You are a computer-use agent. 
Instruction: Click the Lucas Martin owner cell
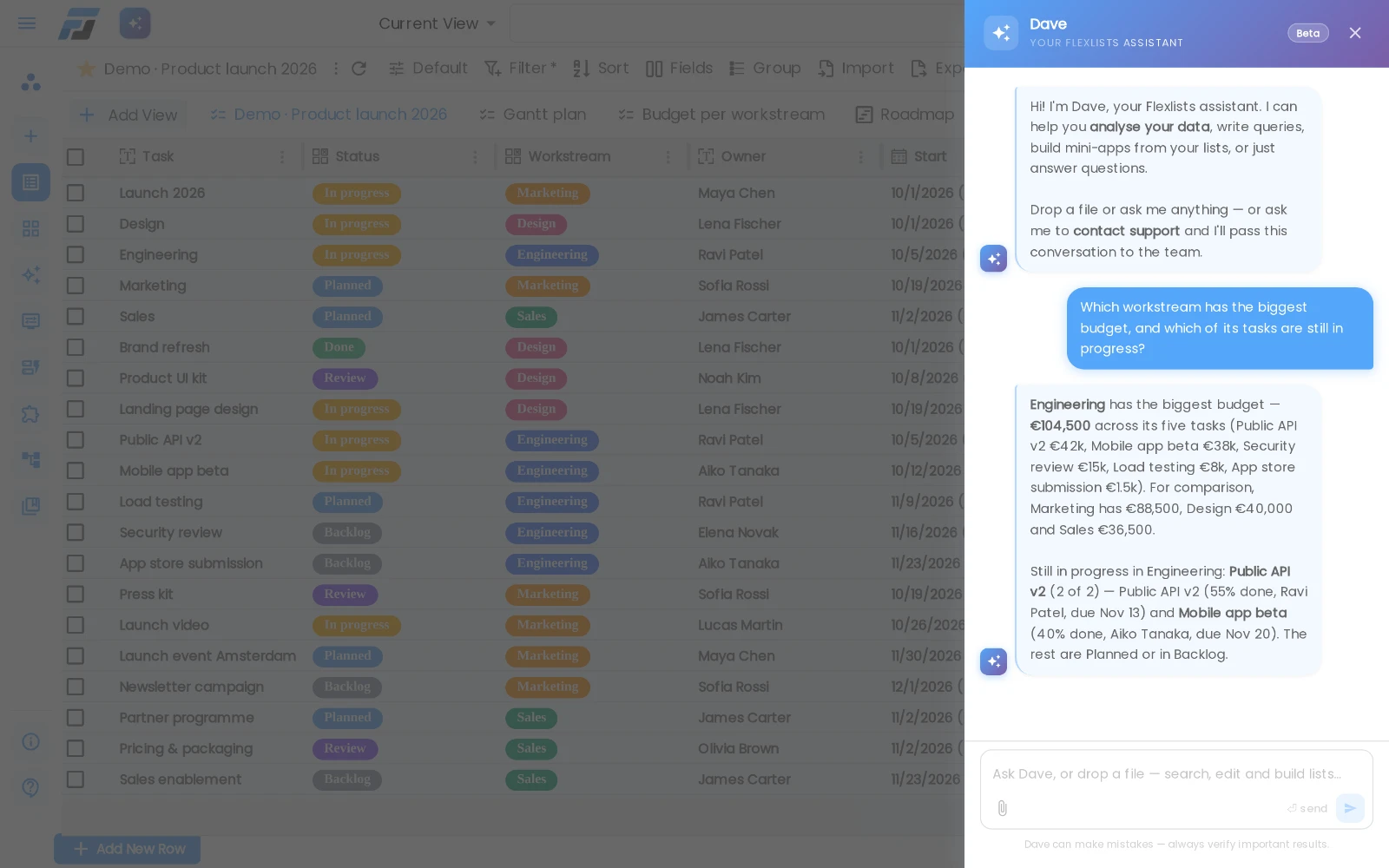741,625
